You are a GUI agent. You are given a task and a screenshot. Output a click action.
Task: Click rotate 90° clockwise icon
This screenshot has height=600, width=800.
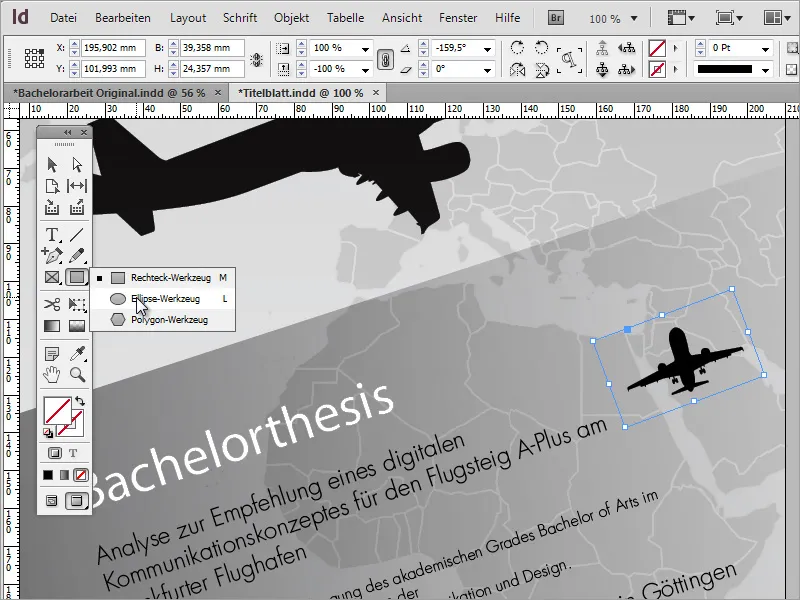point(517,48)
